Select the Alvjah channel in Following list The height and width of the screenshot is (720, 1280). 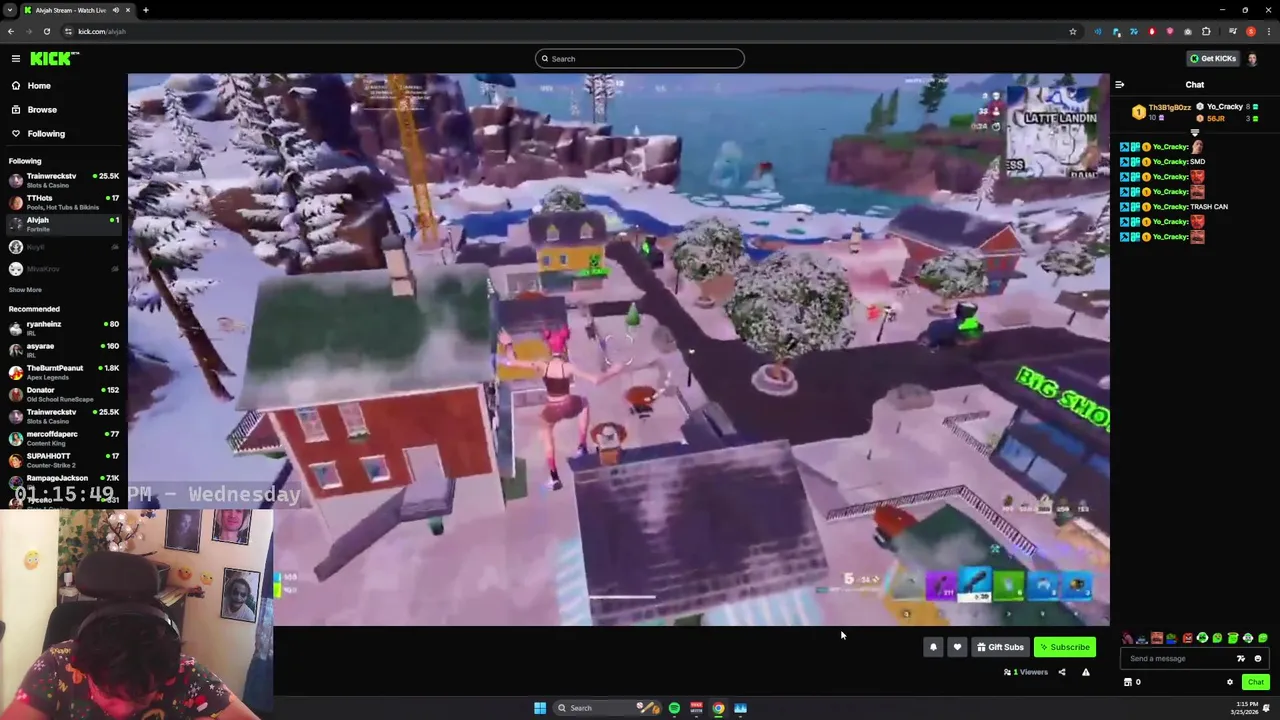64,224
